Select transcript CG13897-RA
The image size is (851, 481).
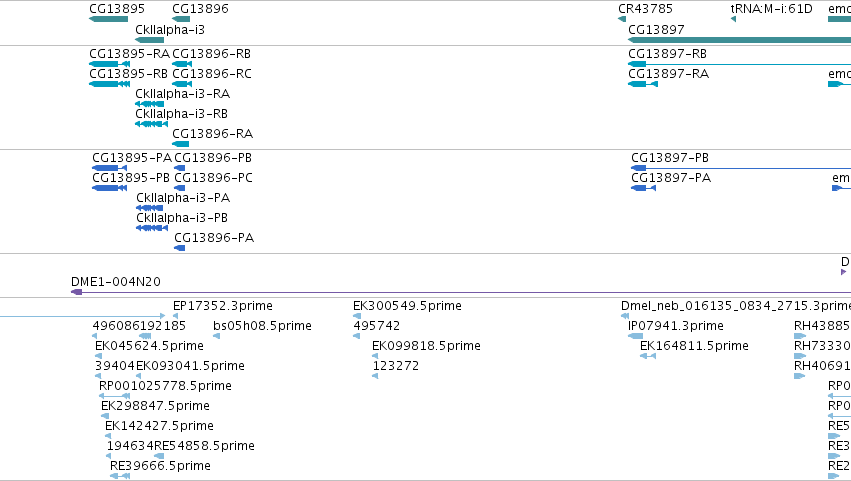(668, 74)
